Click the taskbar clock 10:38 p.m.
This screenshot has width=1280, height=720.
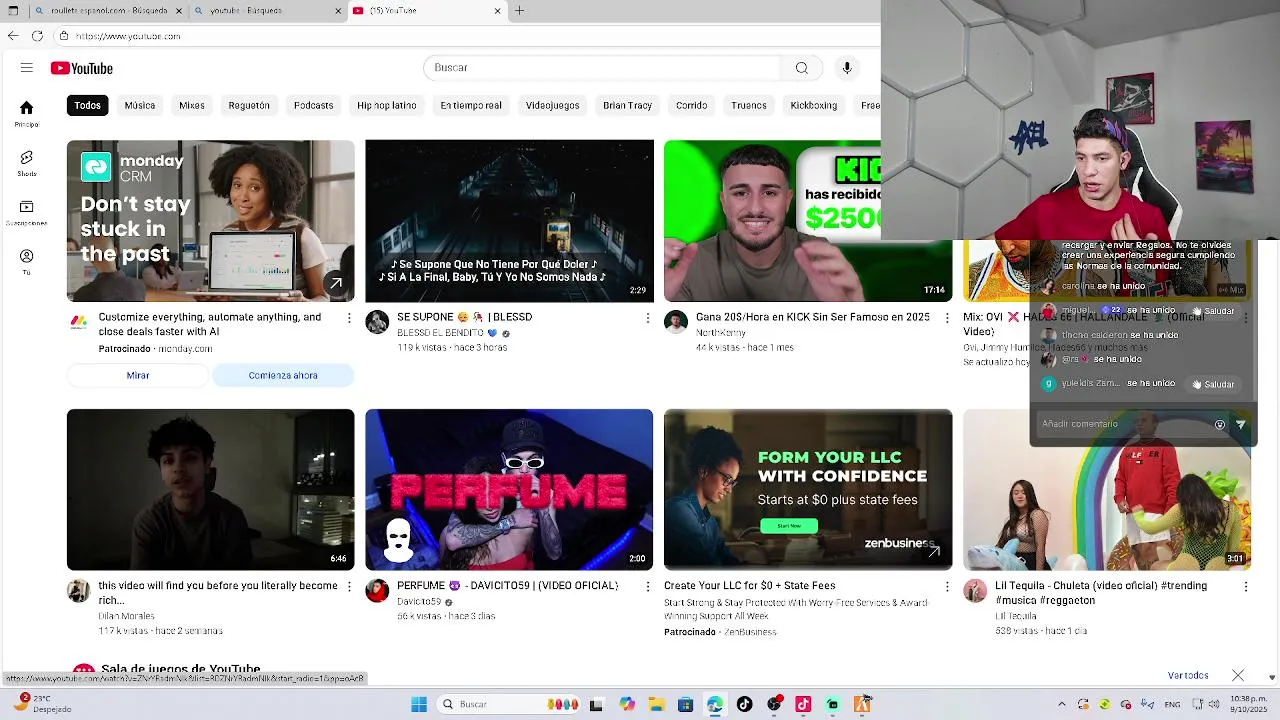1250,704
